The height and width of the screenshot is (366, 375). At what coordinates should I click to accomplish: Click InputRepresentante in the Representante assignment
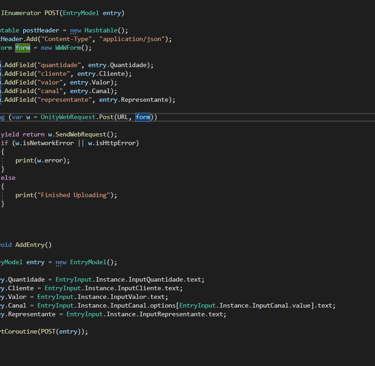pos(172,314)
